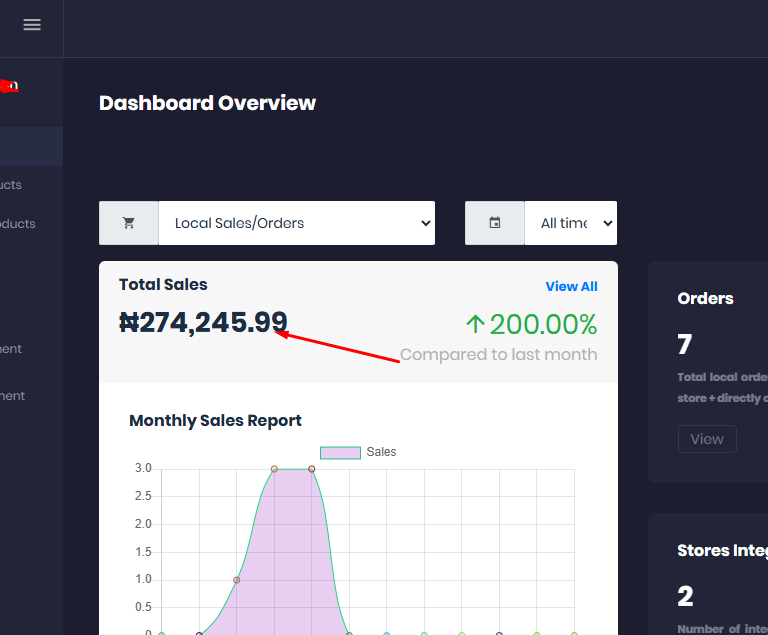Select the first chart data point at 3.0
This screenshot has width=768, height=635.
pyautogui.click(x=274, y=469)
